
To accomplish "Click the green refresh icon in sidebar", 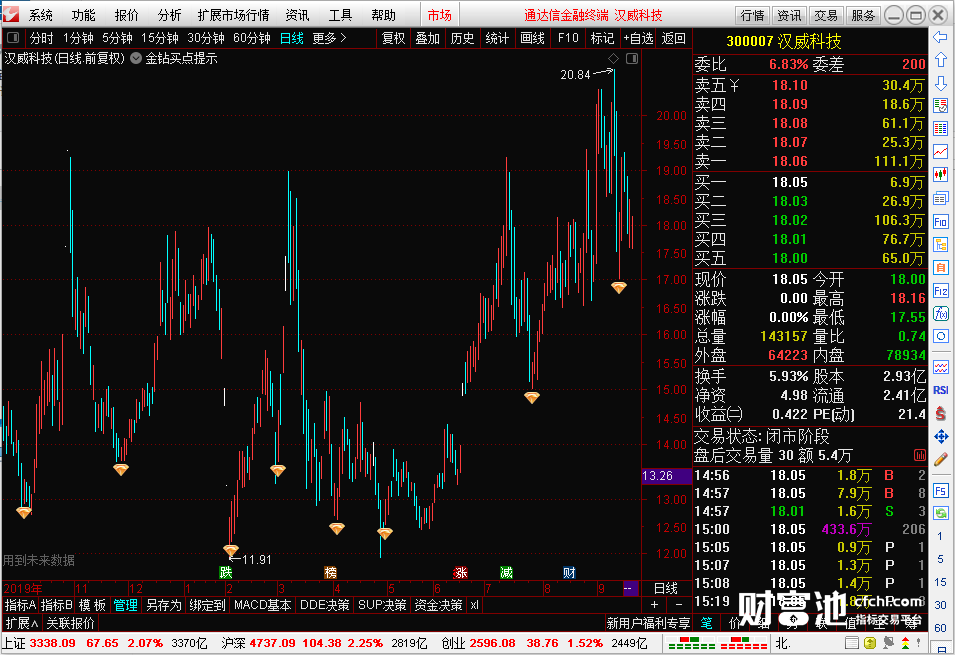I will coord(940,513).
